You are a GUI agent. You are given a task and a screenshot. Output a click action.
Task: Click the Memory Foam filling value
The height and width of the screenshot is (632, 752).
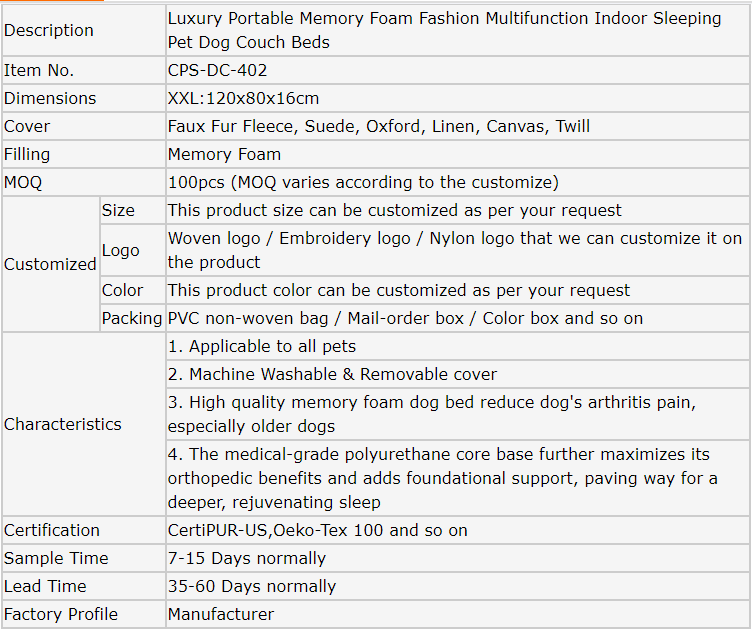[x=224, y=154]
